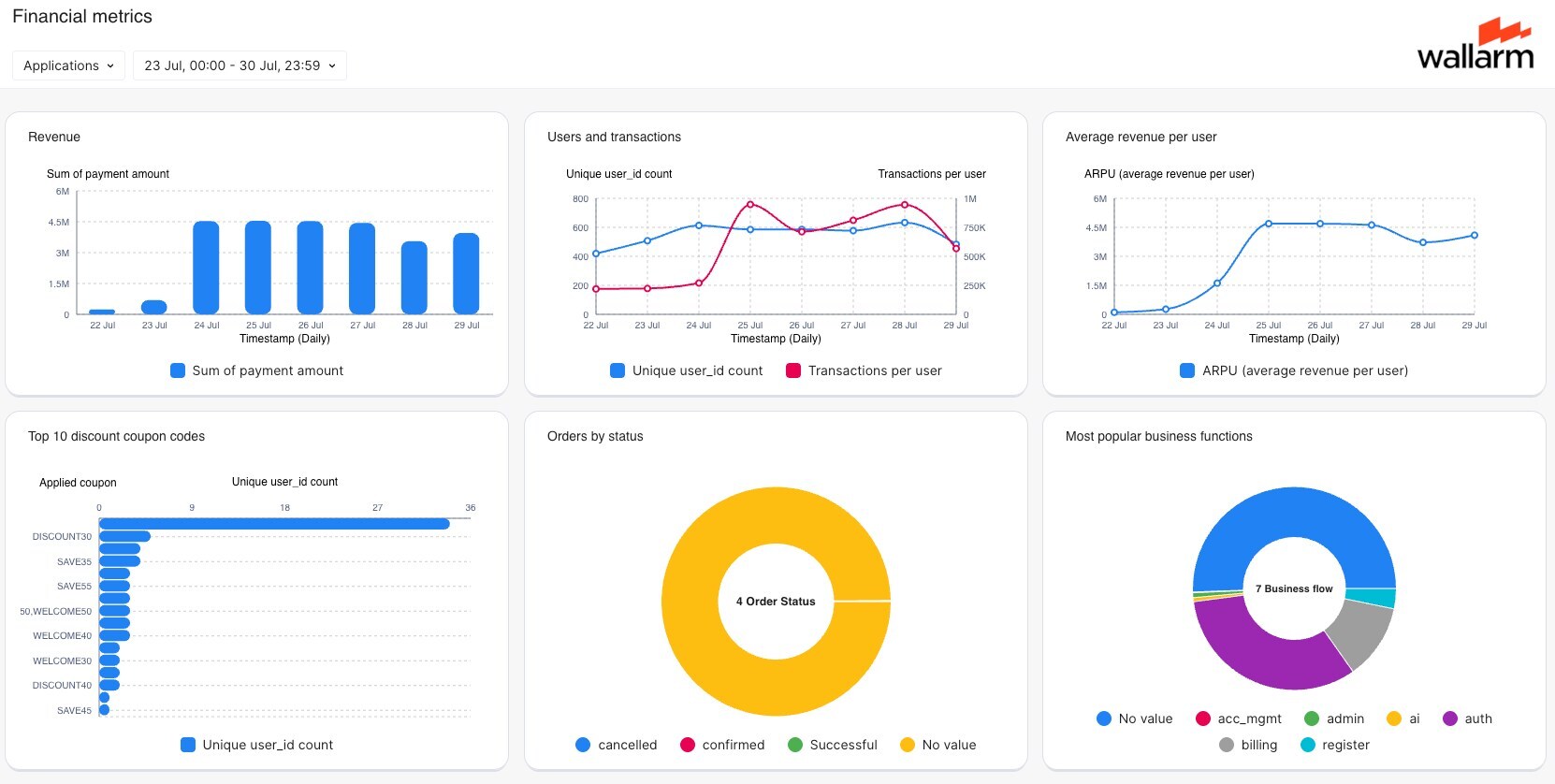Toggle Transactions per user legend item
The image size is (1555, 784).
pos(864,370)
